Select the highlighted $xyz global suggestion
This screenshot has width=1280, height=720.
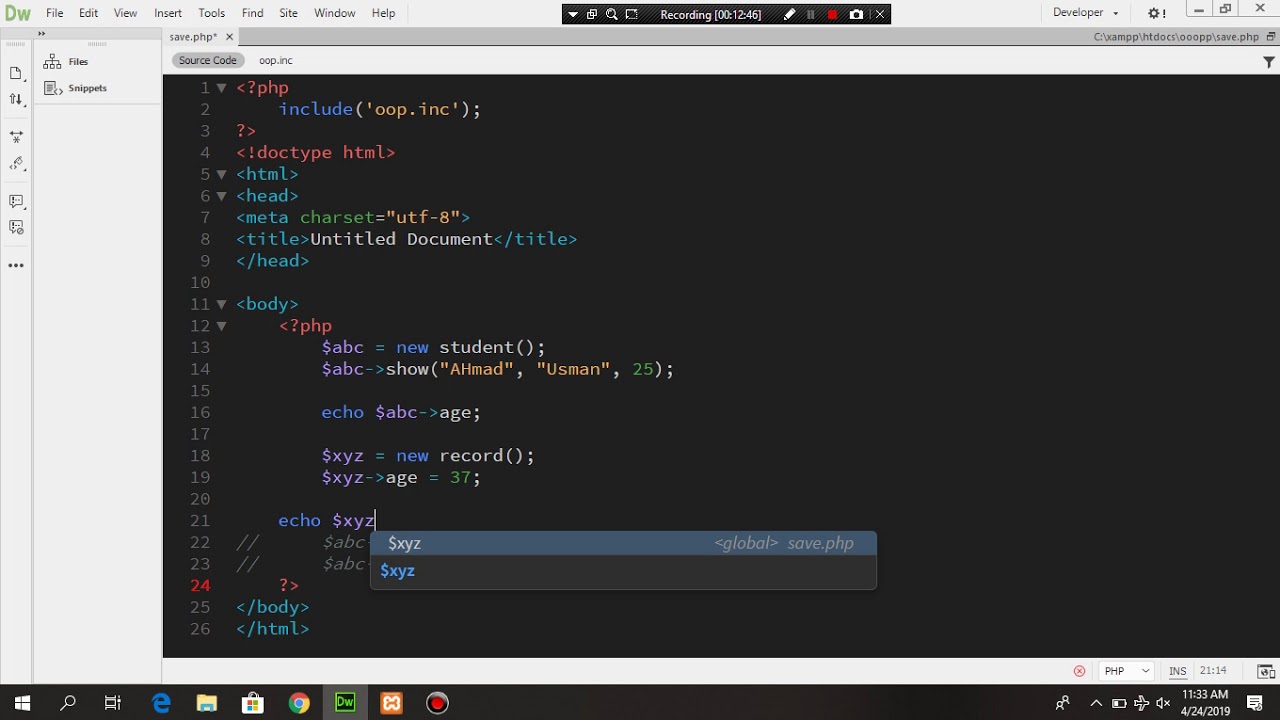(x=623, y=543)
